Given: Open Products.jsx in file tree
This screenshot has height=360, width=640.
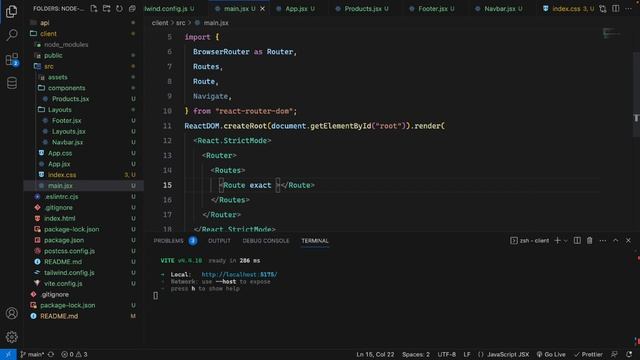Looking at the screenshot, I should pyautogui.click(x=70, y=99).
